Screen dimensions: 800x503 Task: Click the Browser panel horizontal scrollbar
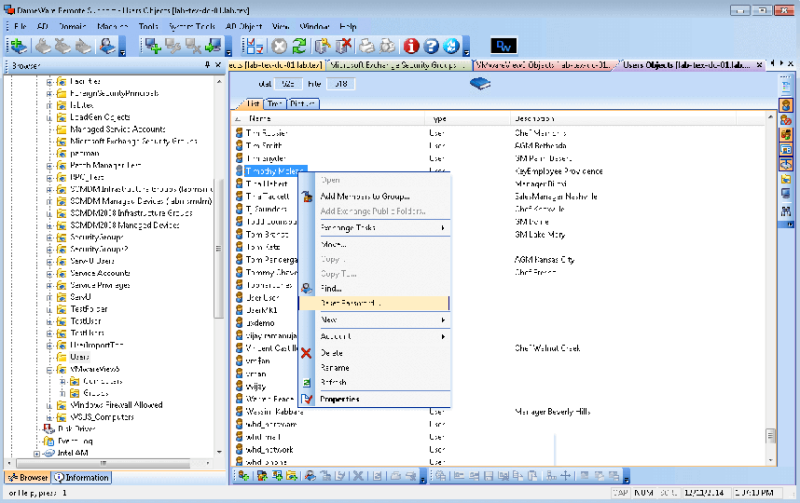(x=104, y=463)
